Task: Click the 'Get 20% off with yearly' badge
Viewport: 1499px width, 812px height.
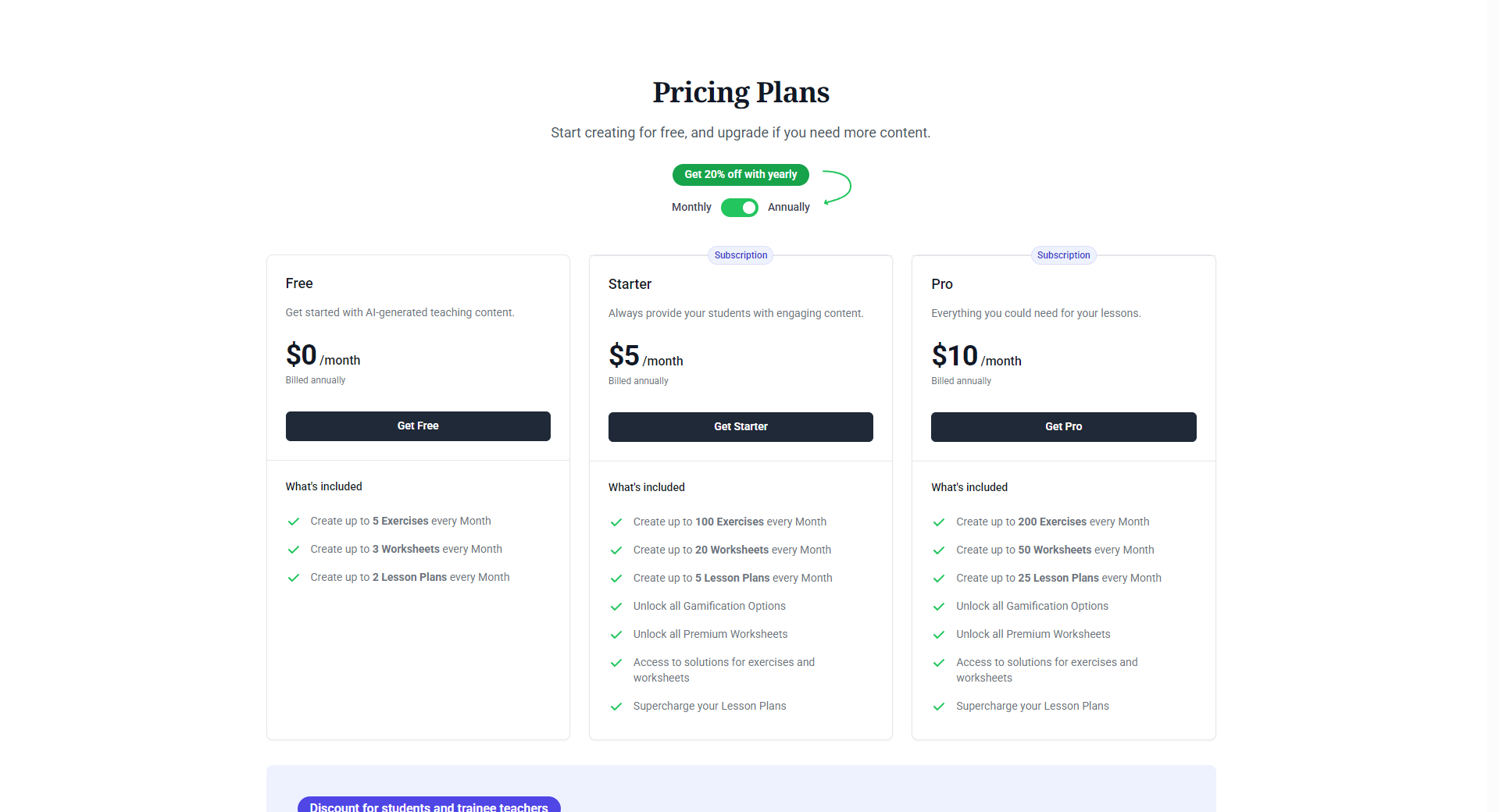Action: 741,175
